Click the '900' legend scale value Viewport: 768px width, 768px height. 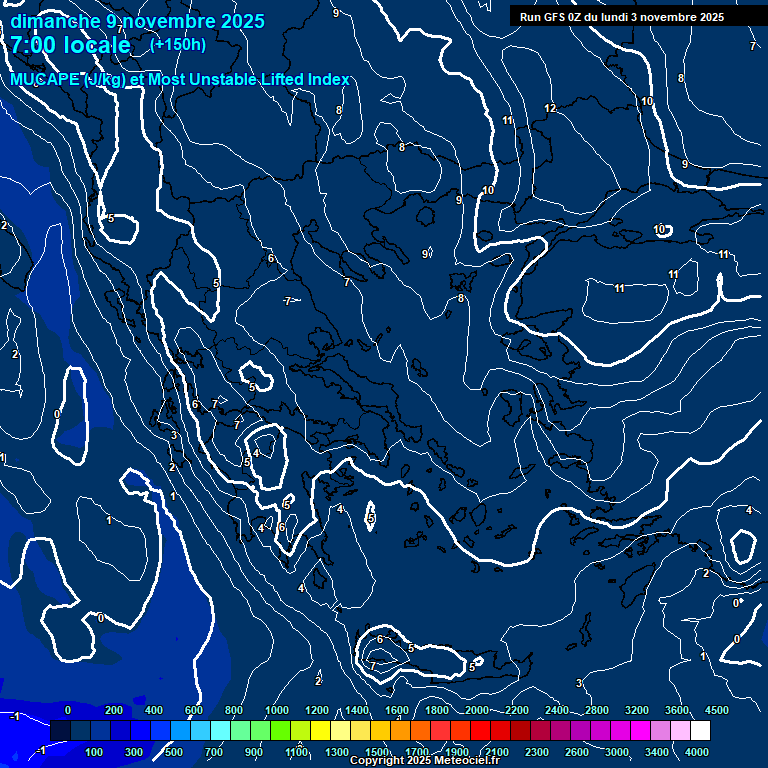pyautogui.click(x=253, y=752)
